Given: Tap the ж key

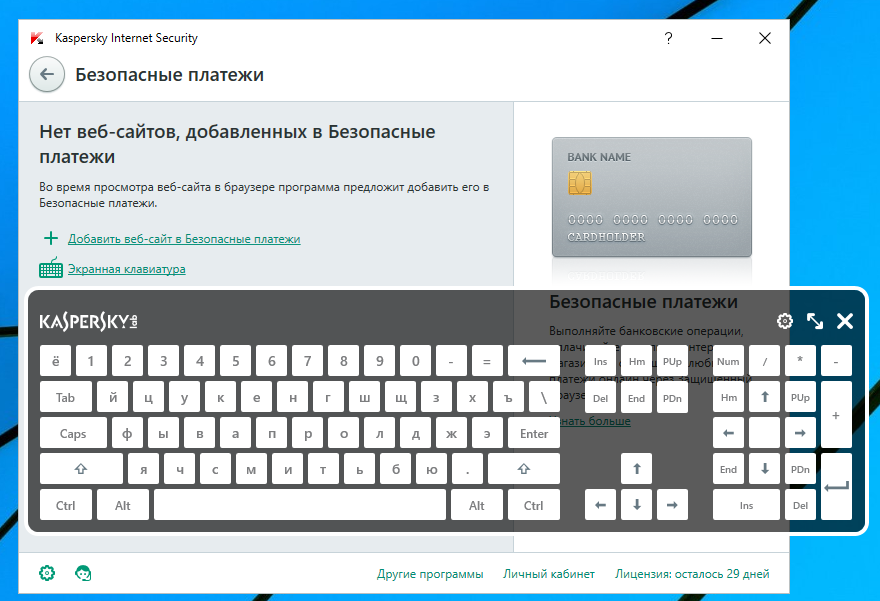Looking at the screenshot, I should 451,433.
